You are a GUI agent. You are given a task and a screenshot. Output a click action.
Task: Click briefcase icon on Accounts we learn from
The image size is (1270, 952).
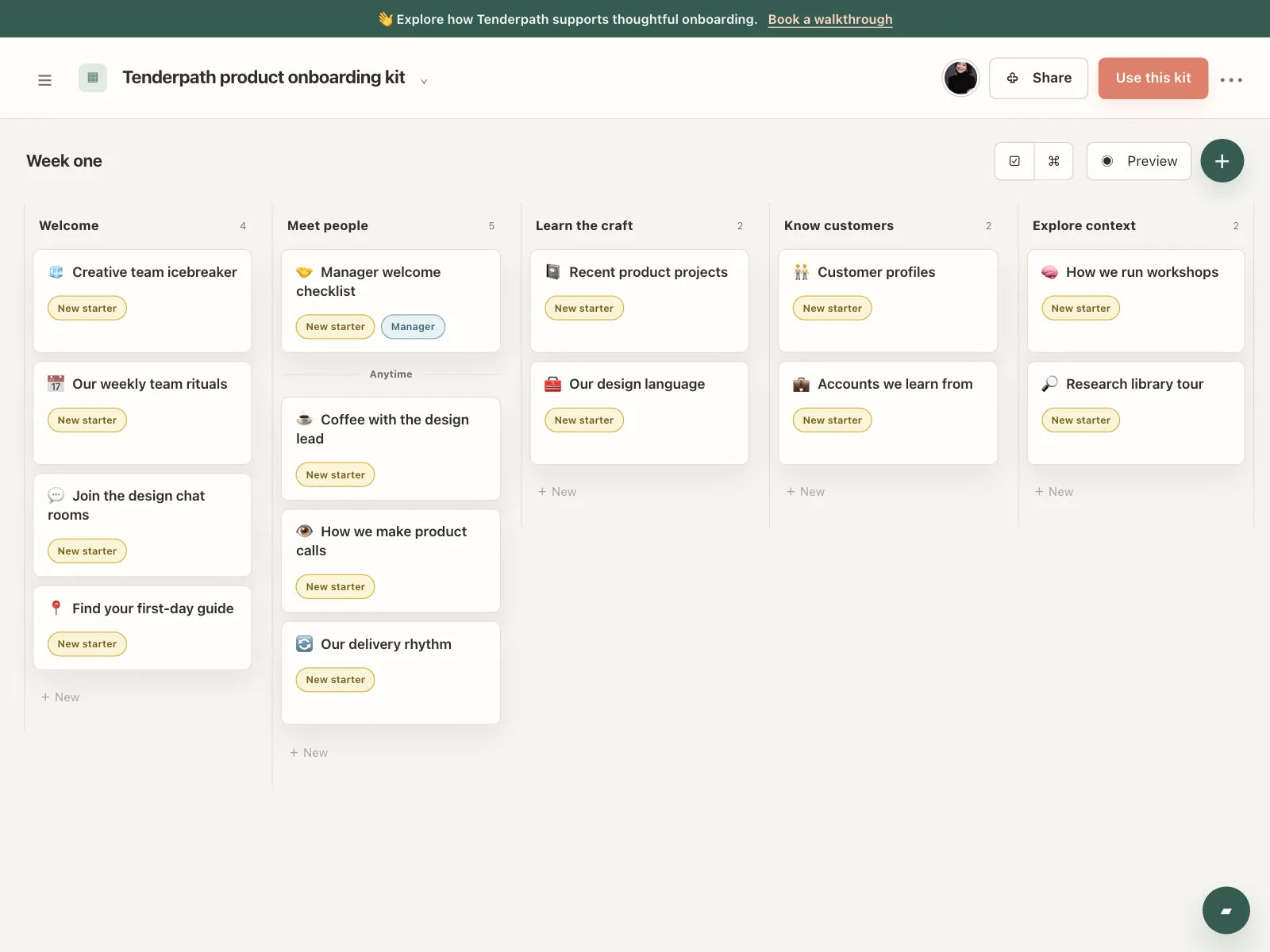[801, 384]
